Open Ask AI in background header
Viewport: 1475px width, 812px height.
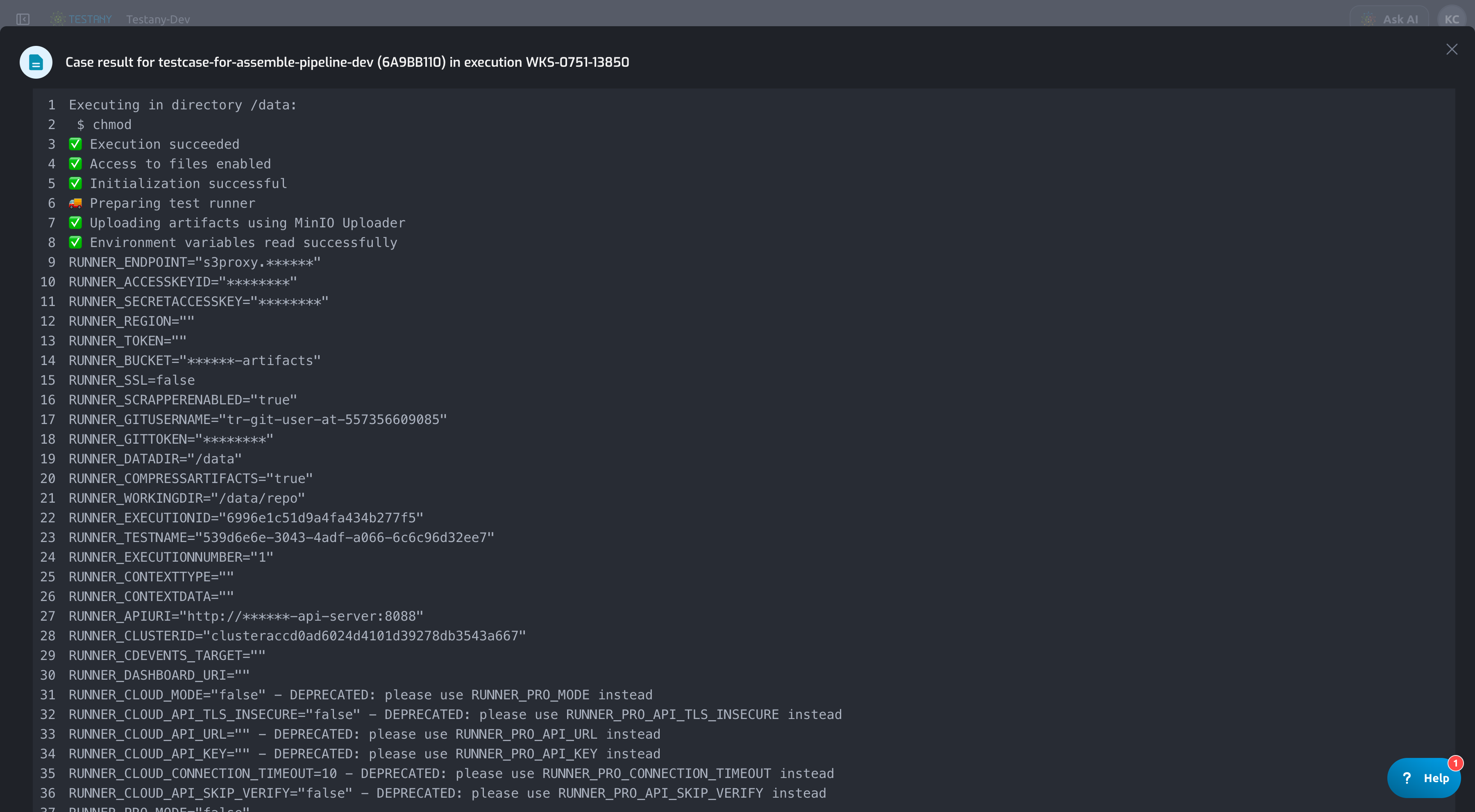pos(1389,19)
